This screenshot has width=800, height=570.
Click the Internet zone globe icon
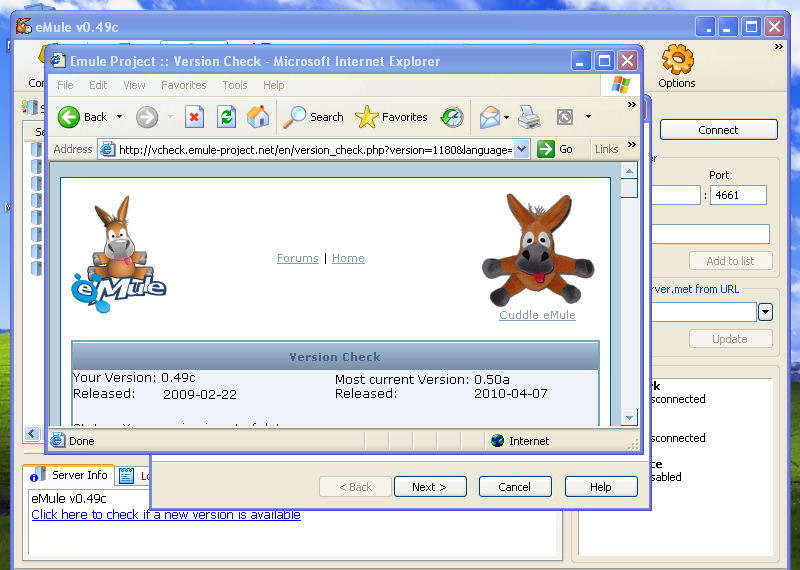[x=497, y=440]
